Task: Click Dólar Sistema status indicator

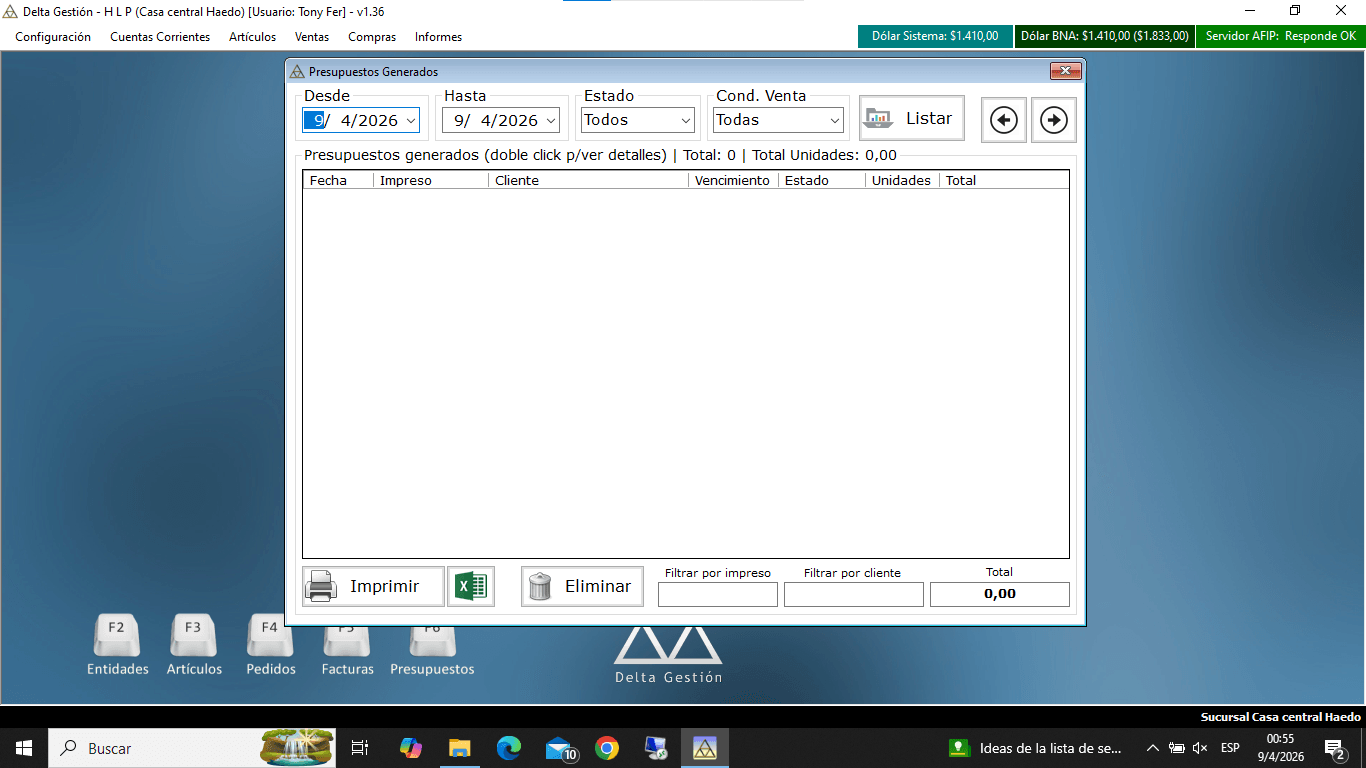Action: click(x=935, y=36)
